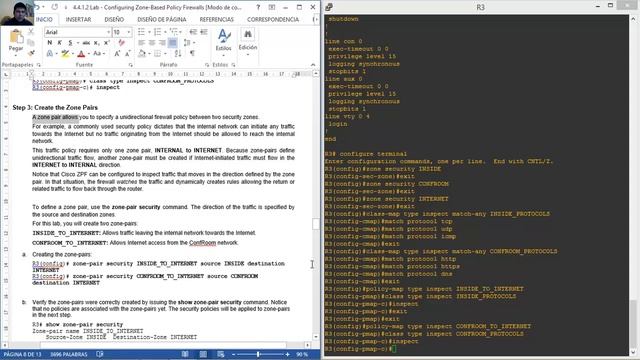Toggle Show paragraph marks (¶) icon
Screen dimensions: 640x360
pos(192,53)
